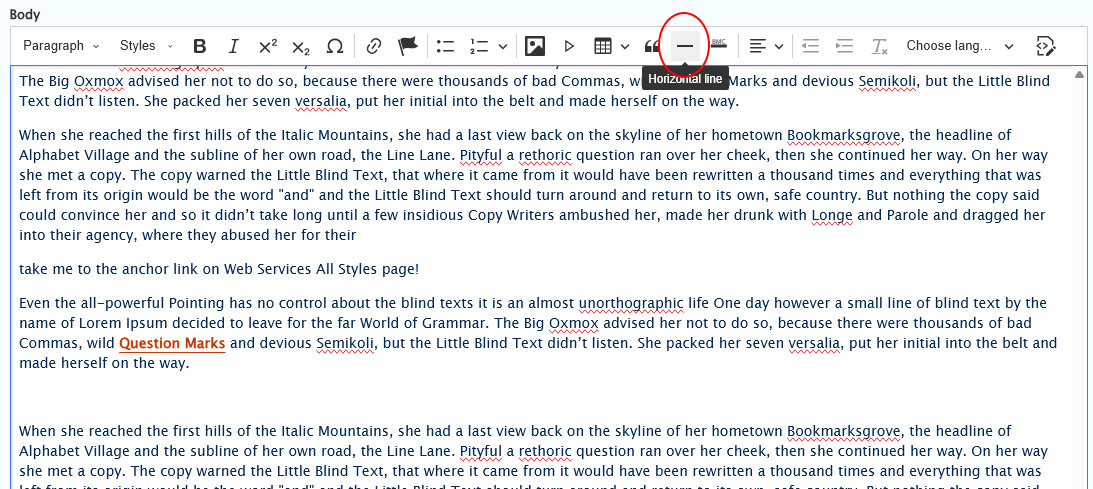Toggle superscript formatting

coord(268,46)
